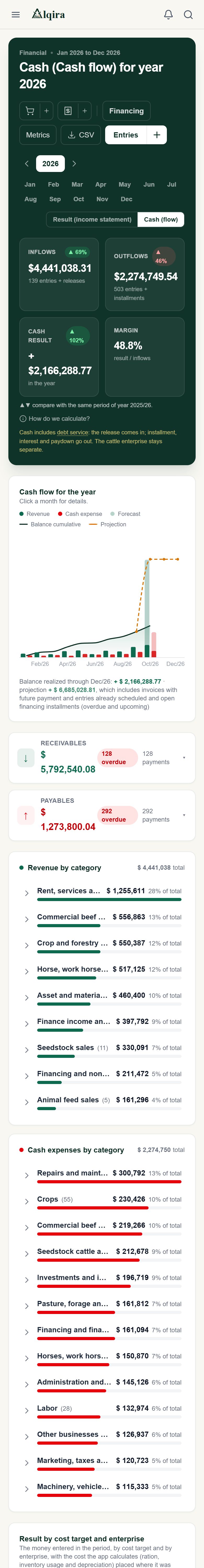Click Administration expense $ 145,126 value
The height and width of the screenshot is (1568, 204).
tap(132, 1382)
